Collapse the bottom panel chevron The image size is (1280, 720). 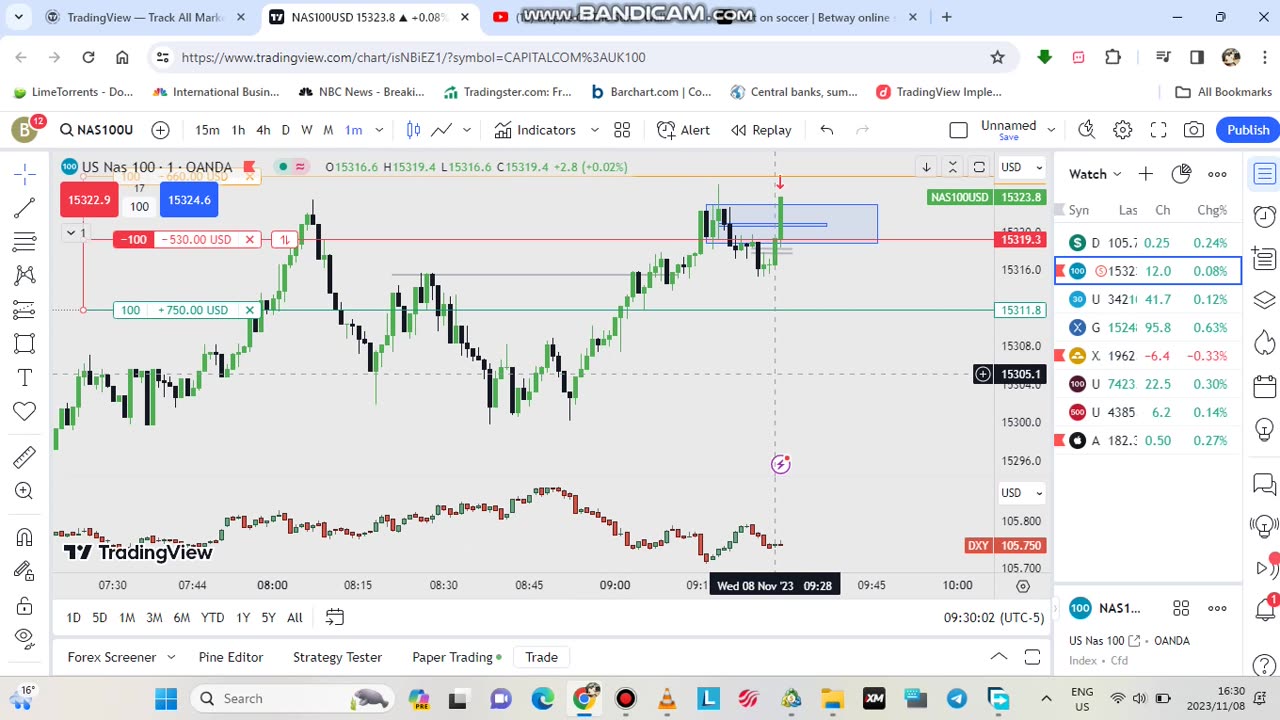(x=998, y=657)
